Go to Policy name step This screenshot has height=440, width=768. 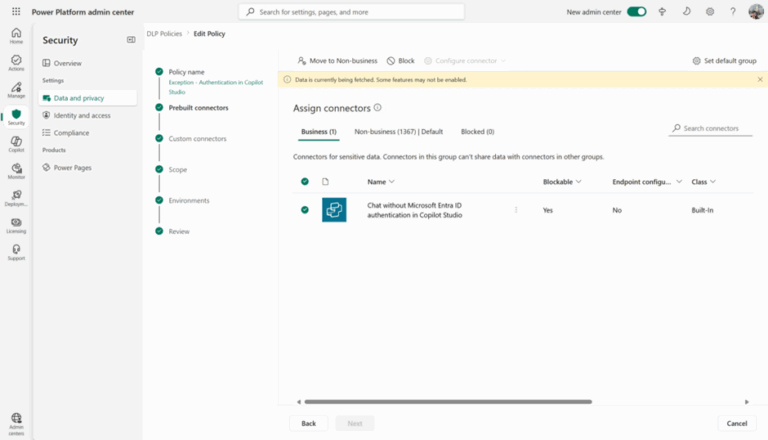coord(187,72)
